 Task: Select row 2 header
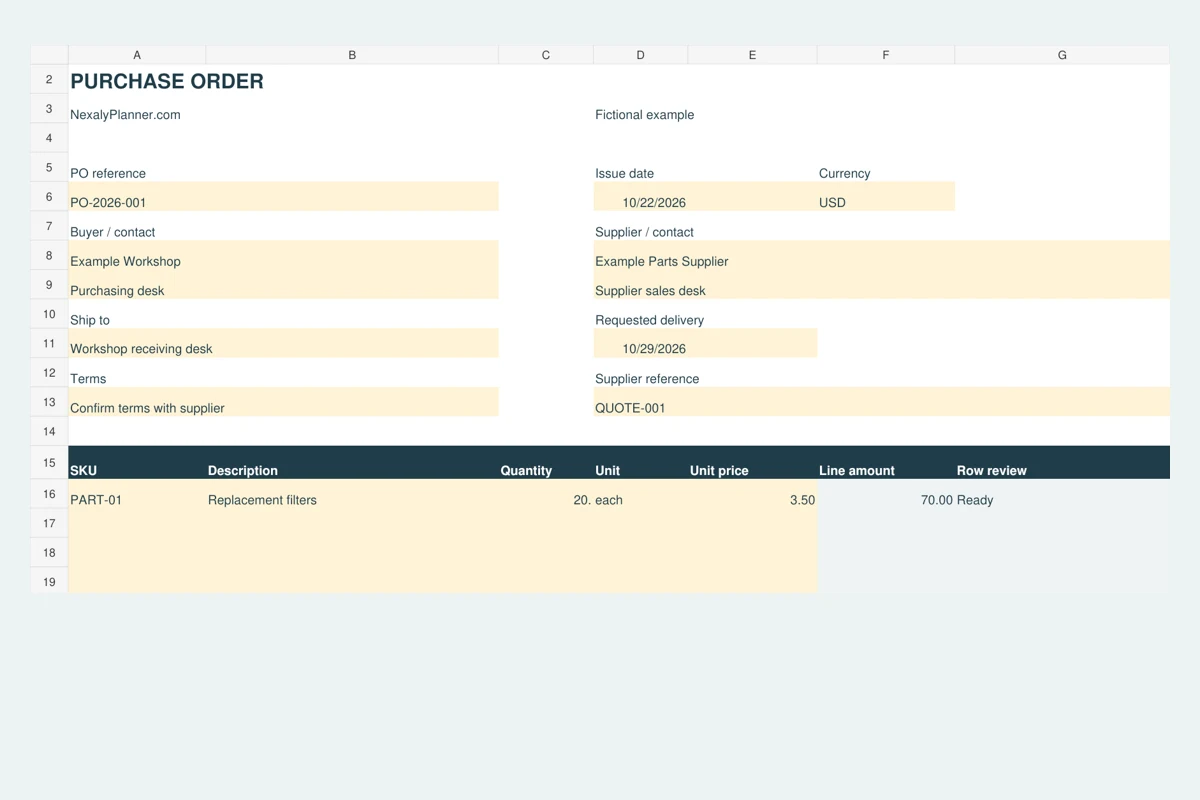pyautogui.click(x=49, y=80)
